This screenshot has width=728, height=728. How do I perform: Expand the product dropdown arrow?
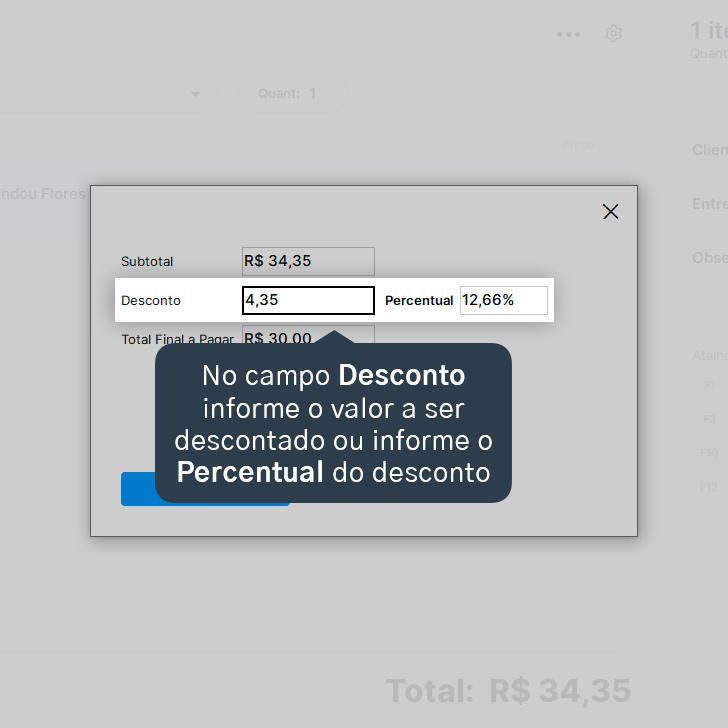click(x=195, y=94)
